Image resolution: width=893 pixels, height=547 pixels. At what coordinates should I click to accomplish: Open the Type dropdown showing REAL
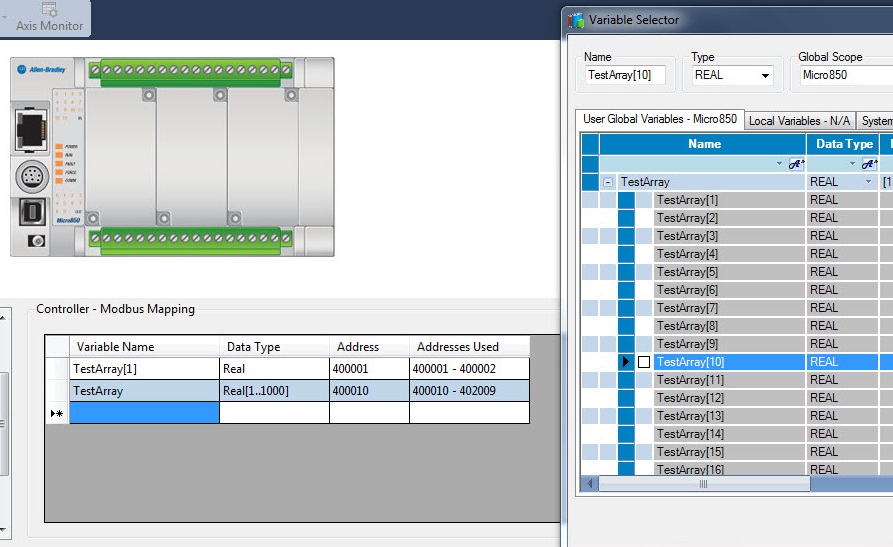pyautogui.click(x=765, y=75)
